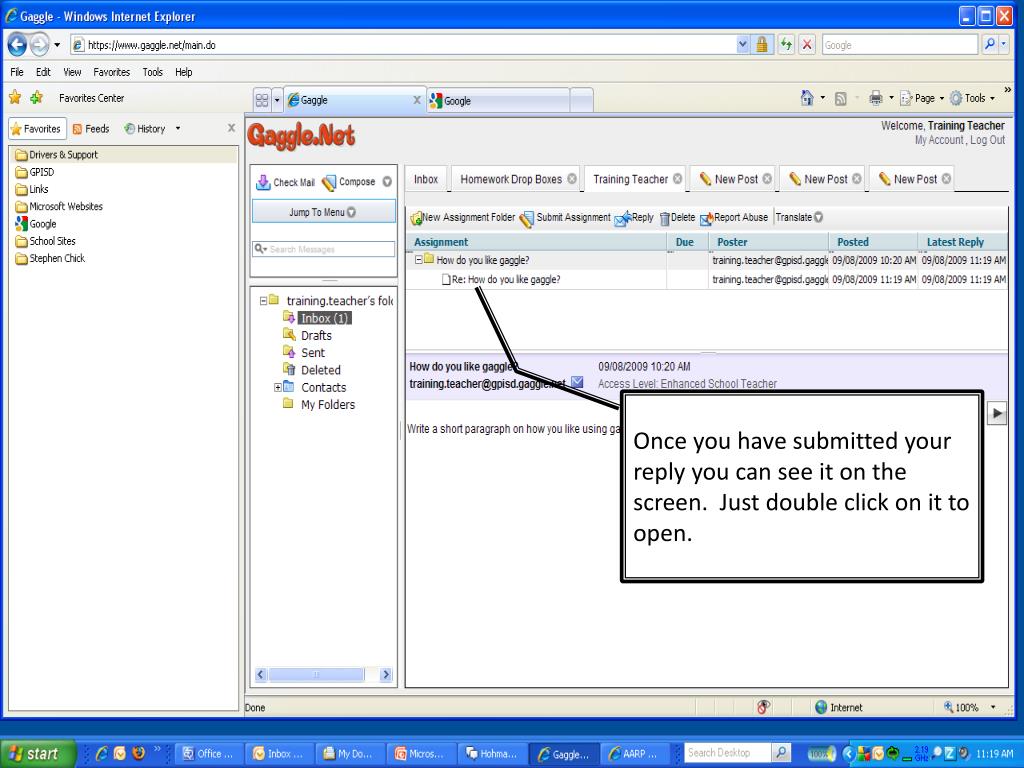Open Favorites Center star icon
The width and height of the screenshot is (1024, 768).
tap(15, 98)
